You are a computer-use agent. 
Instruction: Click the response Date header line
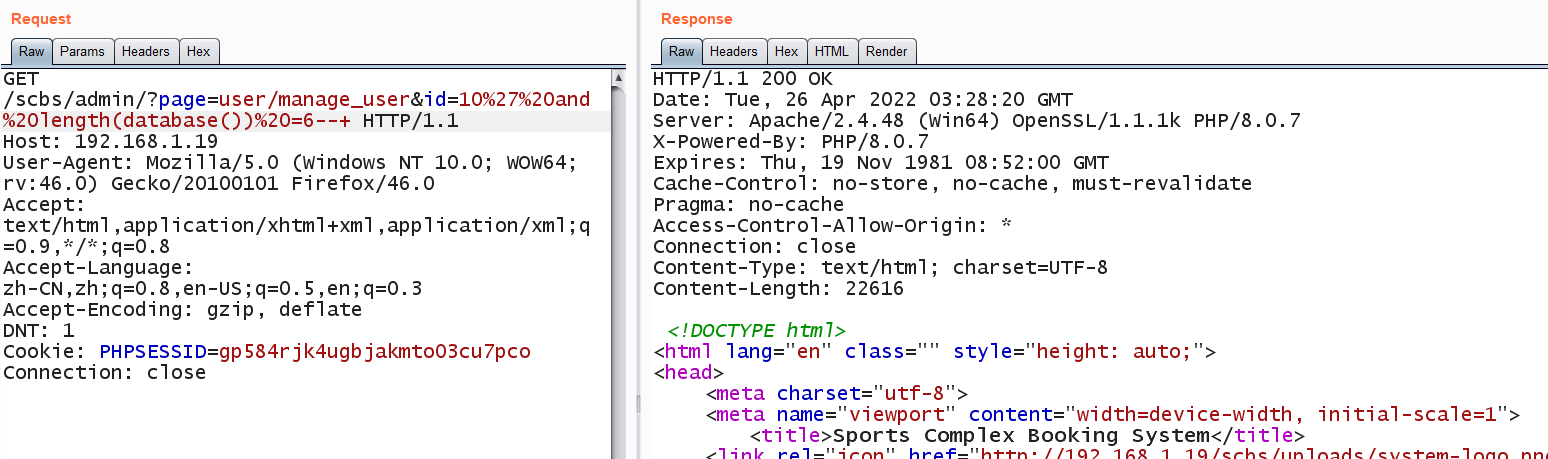(x=863, y=100)
